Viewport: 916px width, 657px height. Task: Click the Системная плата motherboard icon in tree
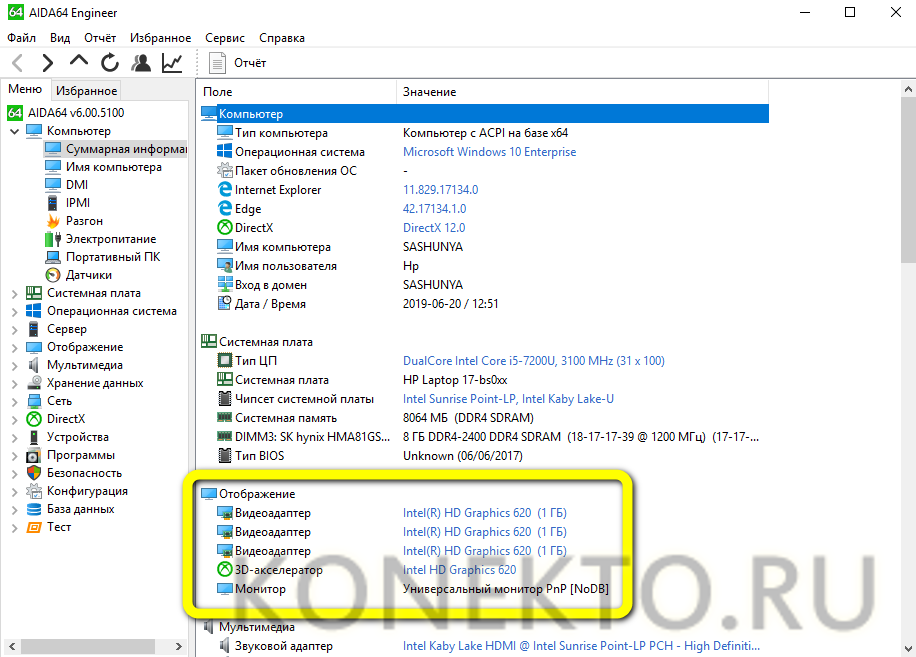pyautogui.click(x=34, y=293)
